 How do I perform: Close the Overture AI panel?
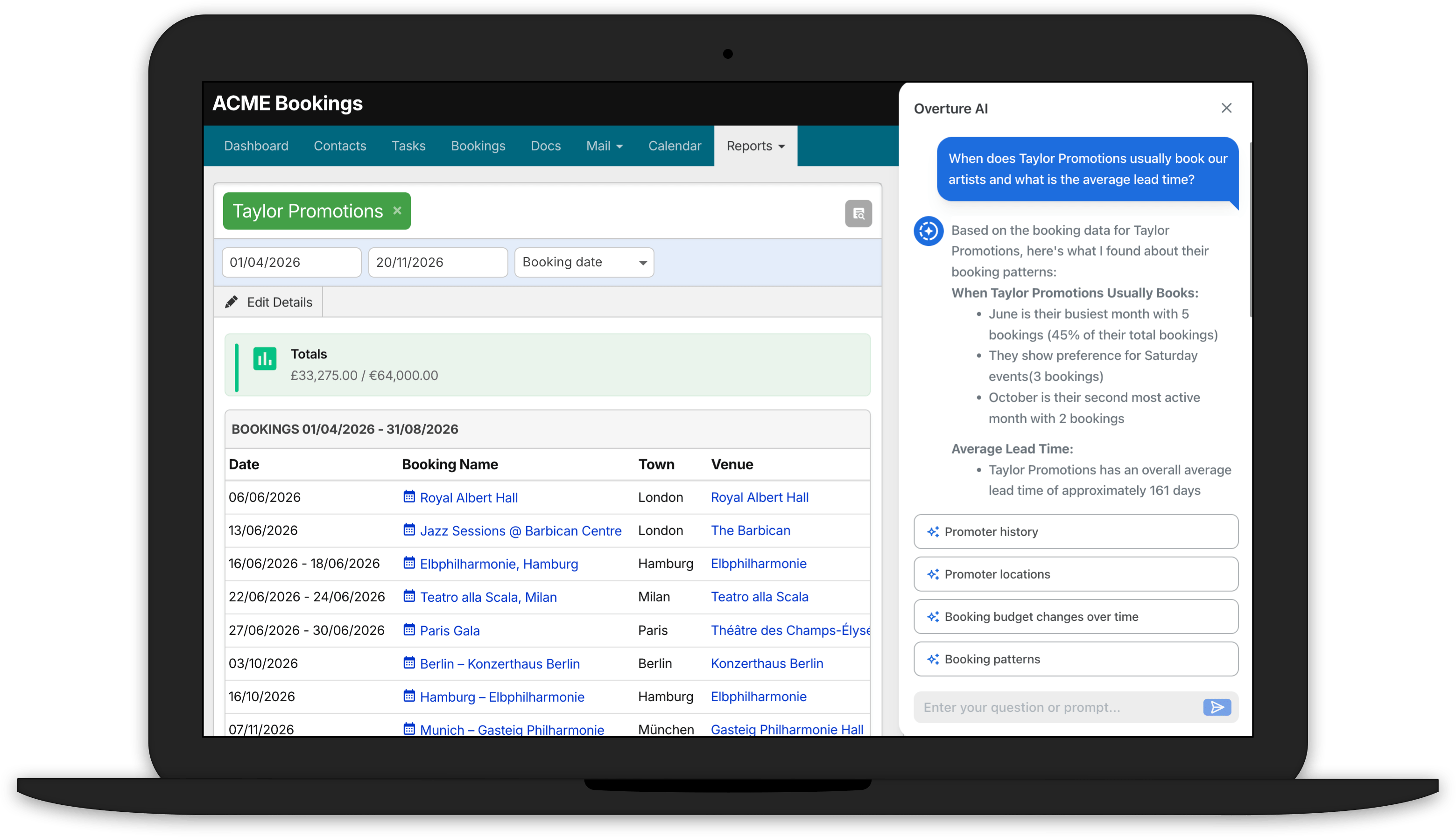[1226, 107]
